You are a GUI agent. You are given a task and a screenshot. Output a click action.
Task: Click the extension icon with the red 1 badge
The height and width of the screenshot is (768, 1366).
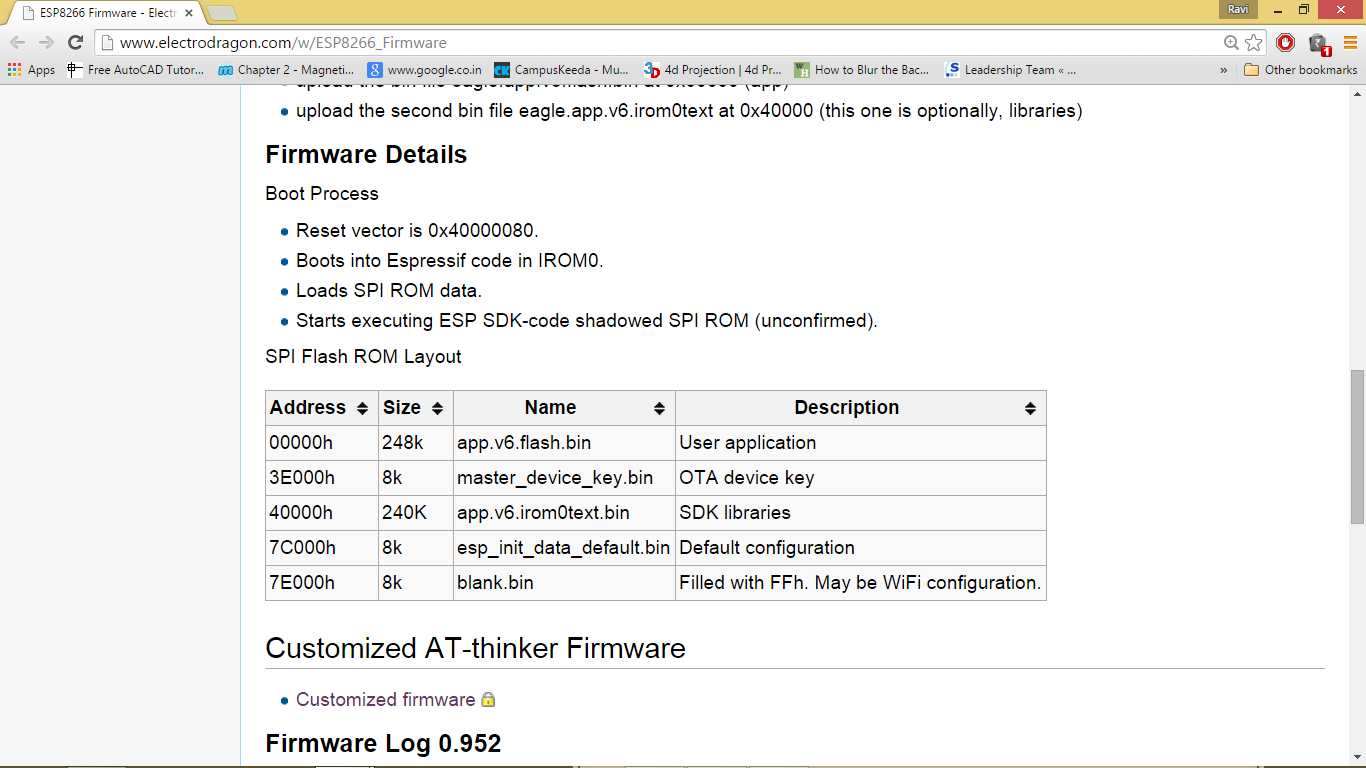tap(1315, 44)
